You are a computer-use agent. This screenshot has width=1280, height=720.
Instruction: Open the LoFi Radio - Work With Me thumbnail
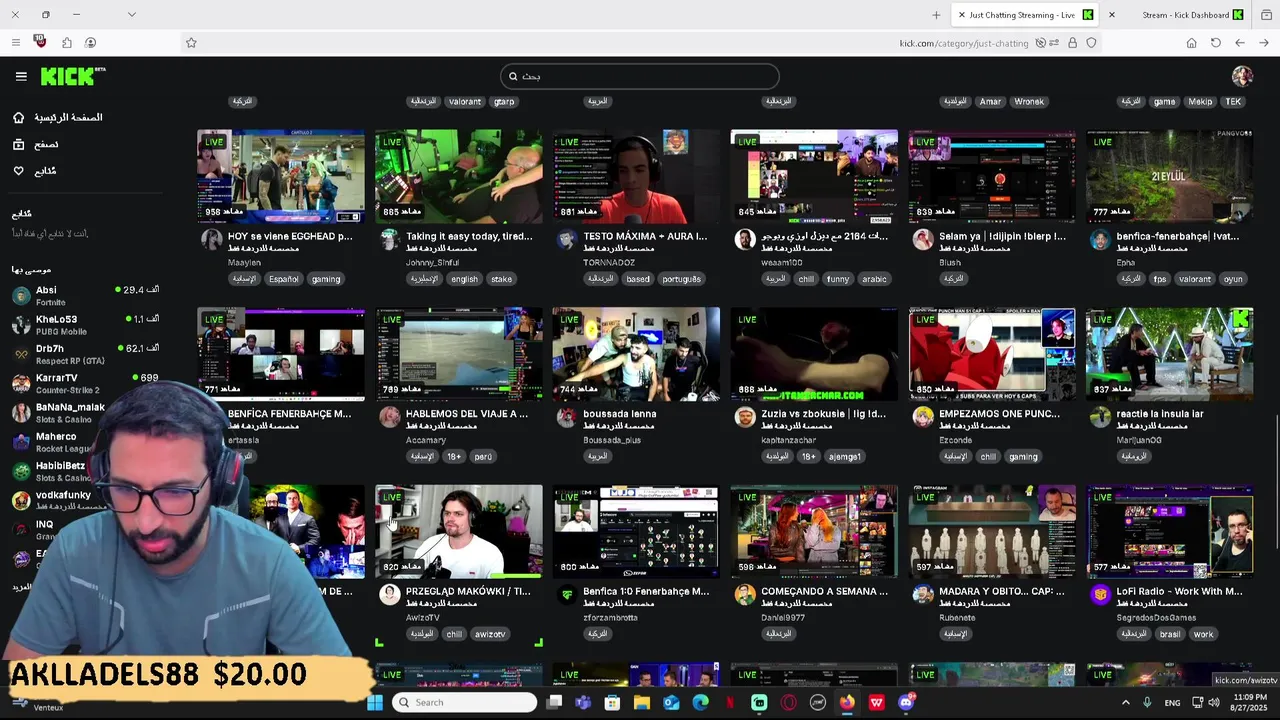click(x=1170, y=531)
